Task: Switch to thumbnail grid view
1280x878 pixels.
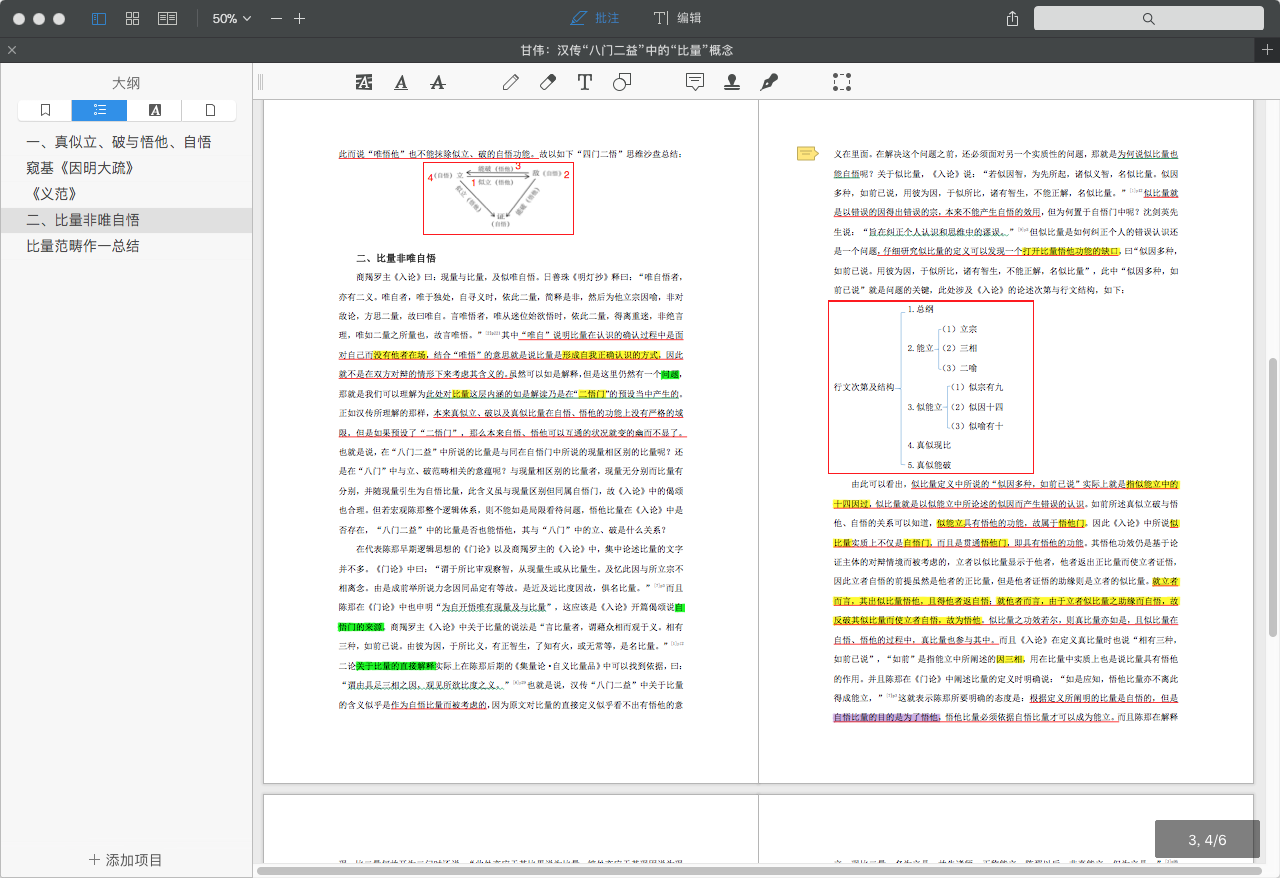Action: pyautogui.click(x=133, y=18)
